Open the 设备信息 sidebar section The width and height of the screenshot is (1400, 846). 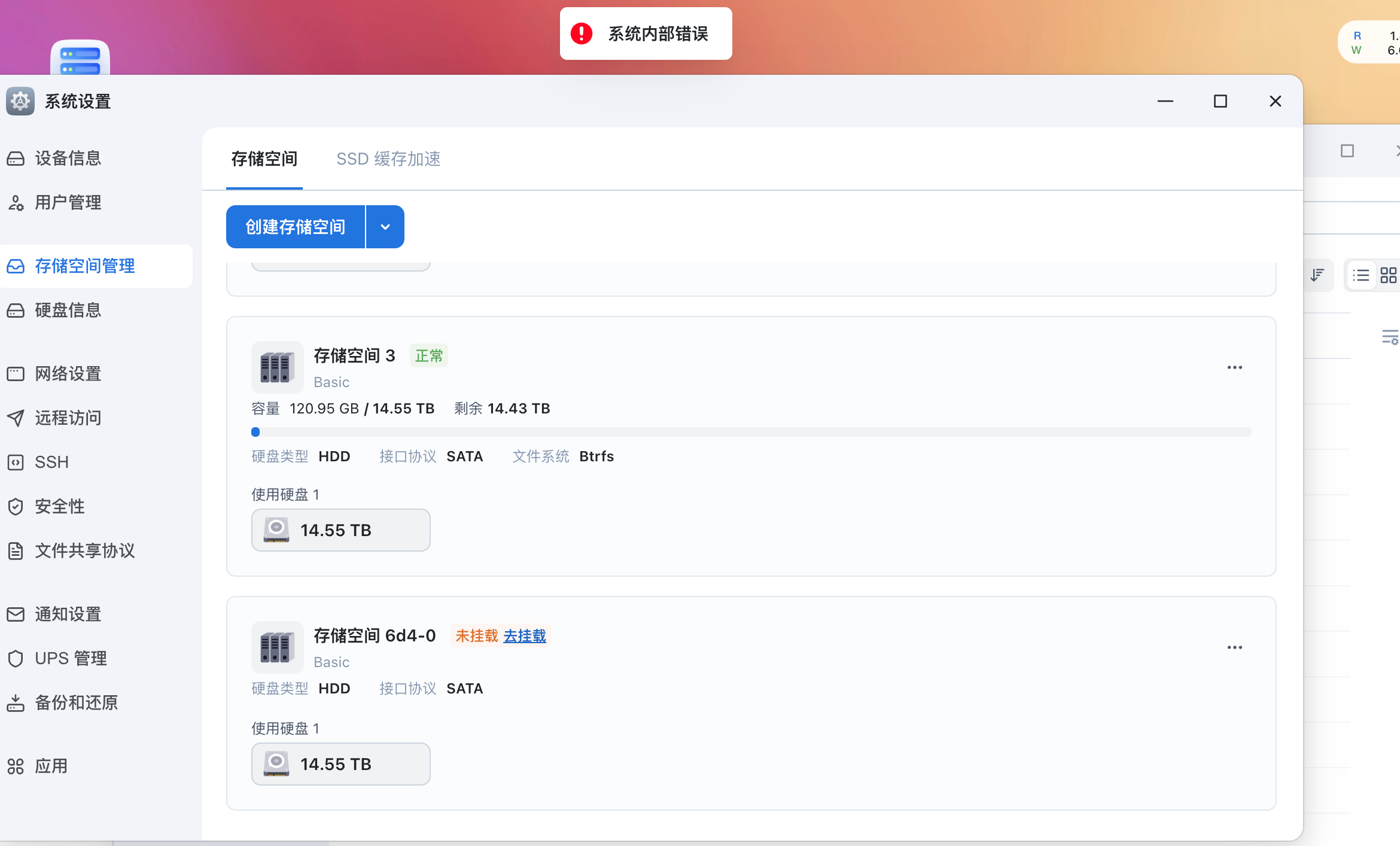(67, 158)
